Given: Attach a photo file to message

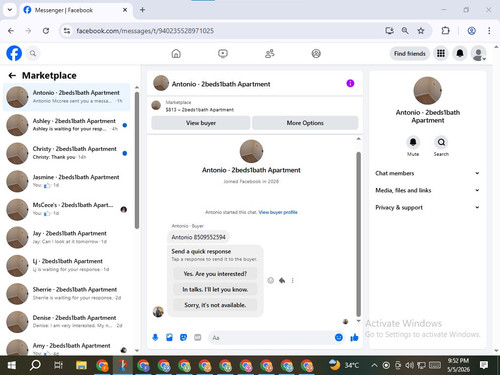Looking at the screenshot, I should pyautogui.click(x=169, y=338).
